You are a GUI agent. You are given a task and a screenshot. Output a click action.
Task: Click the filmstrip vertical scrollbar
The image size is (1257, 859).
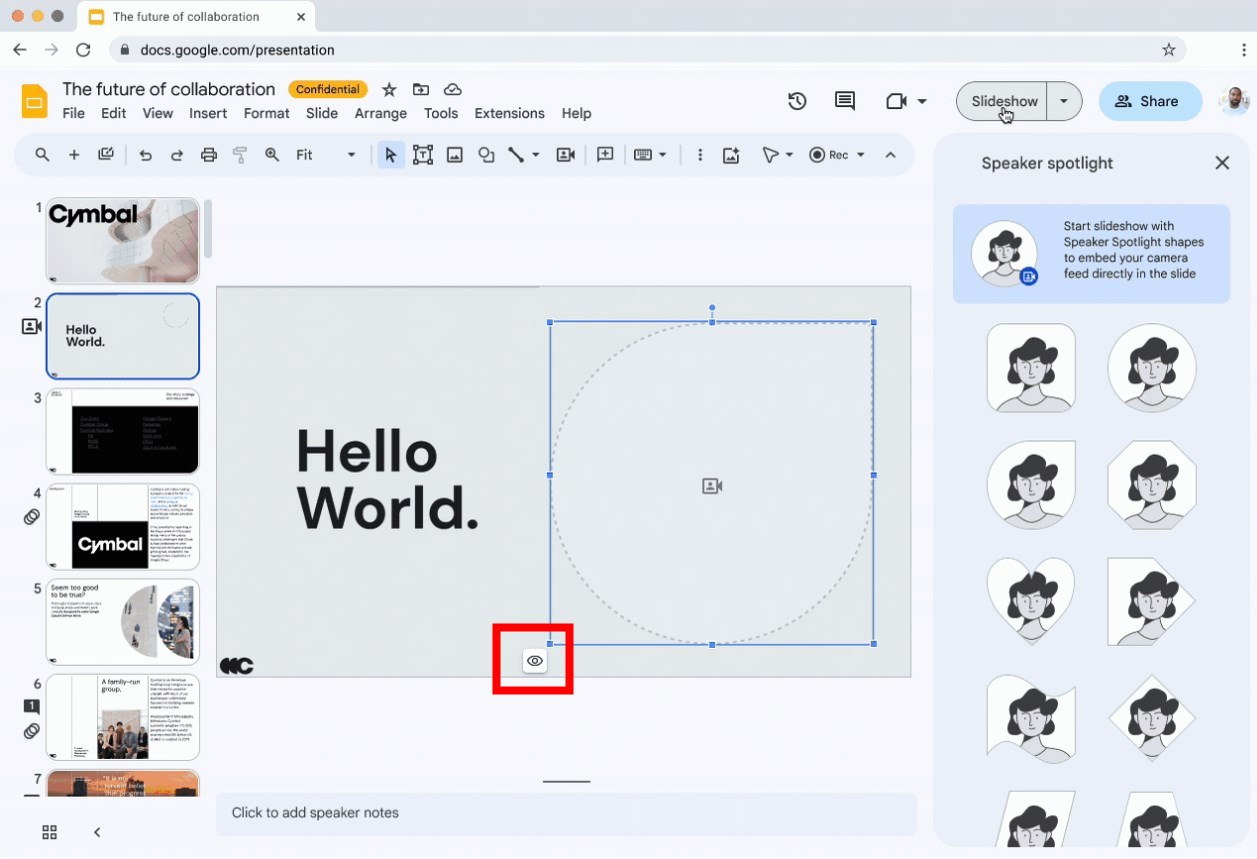pyautogui.click(x=208, y=228)
